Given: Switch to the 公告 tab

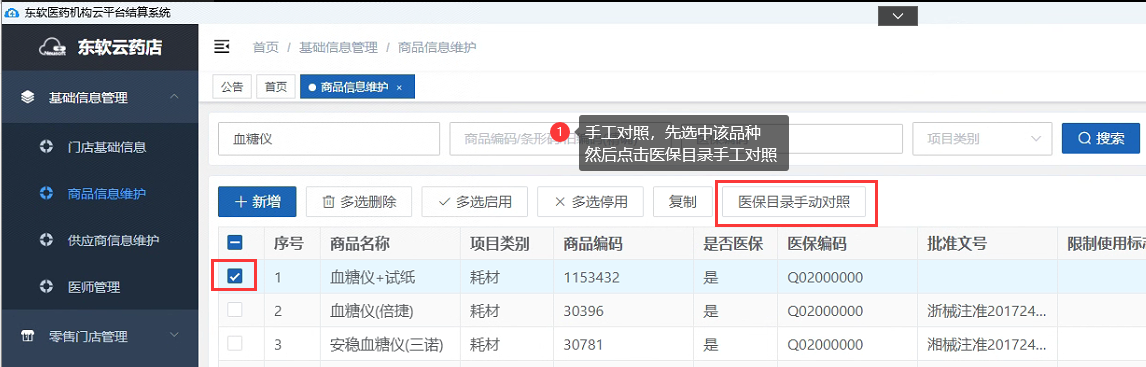Looking at the screenshot, I should (232, 87).
